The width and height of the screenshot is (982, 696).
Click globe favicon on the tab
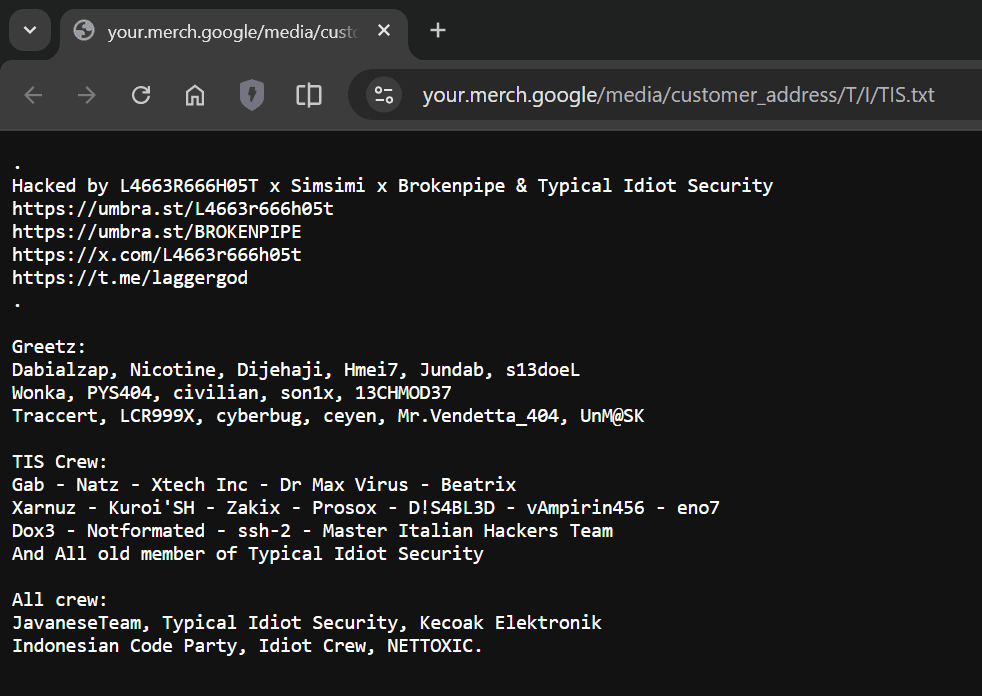click(84, 30)
